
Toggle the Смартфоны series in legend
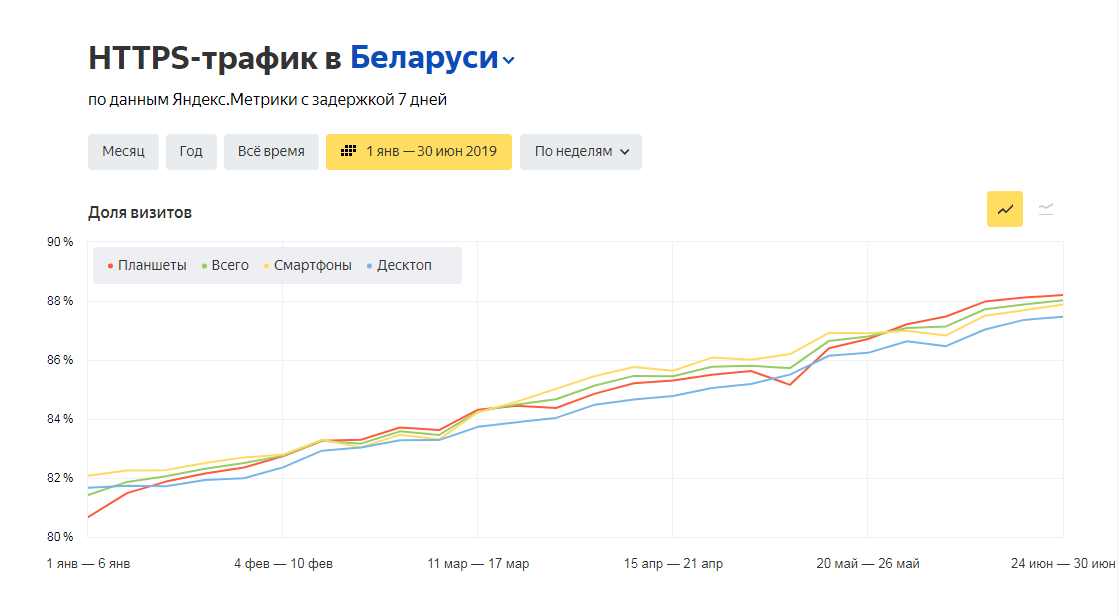312,265
